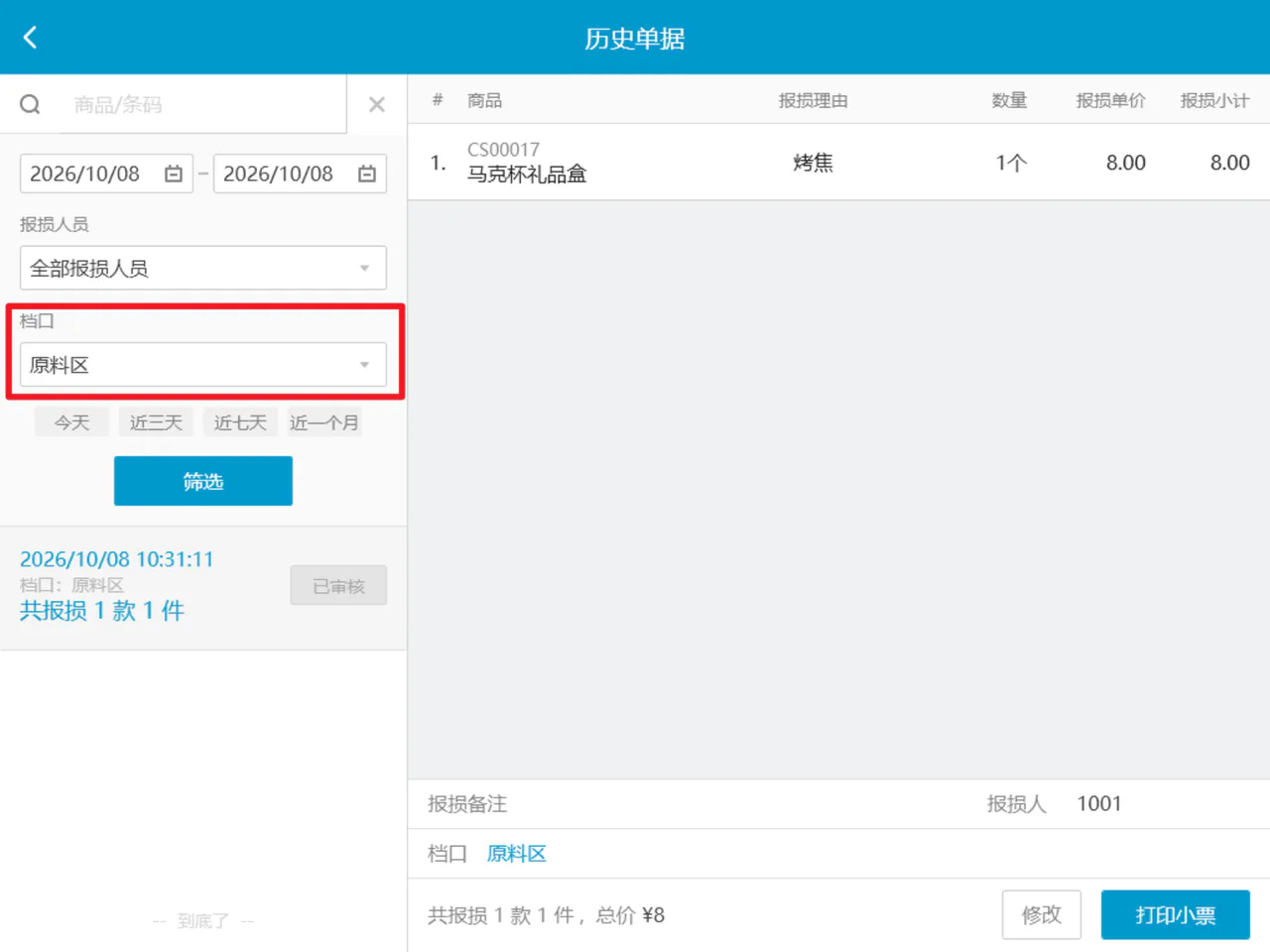Click the 数量 column header
Viewport: 1270px width, 952px height.
1009,100
